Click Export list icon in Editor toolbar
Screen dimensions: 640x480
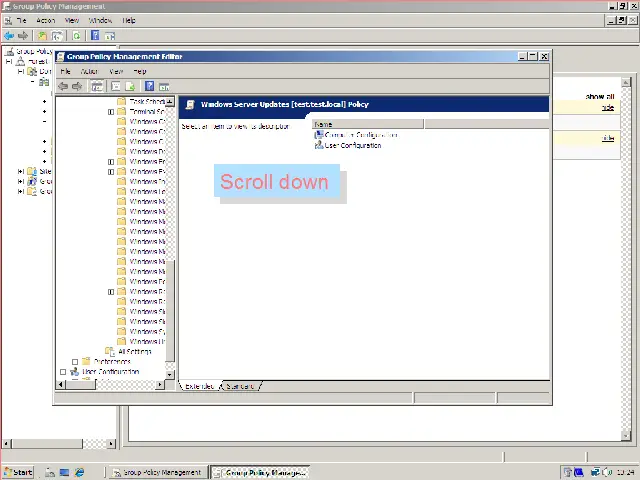coord(130,86)
